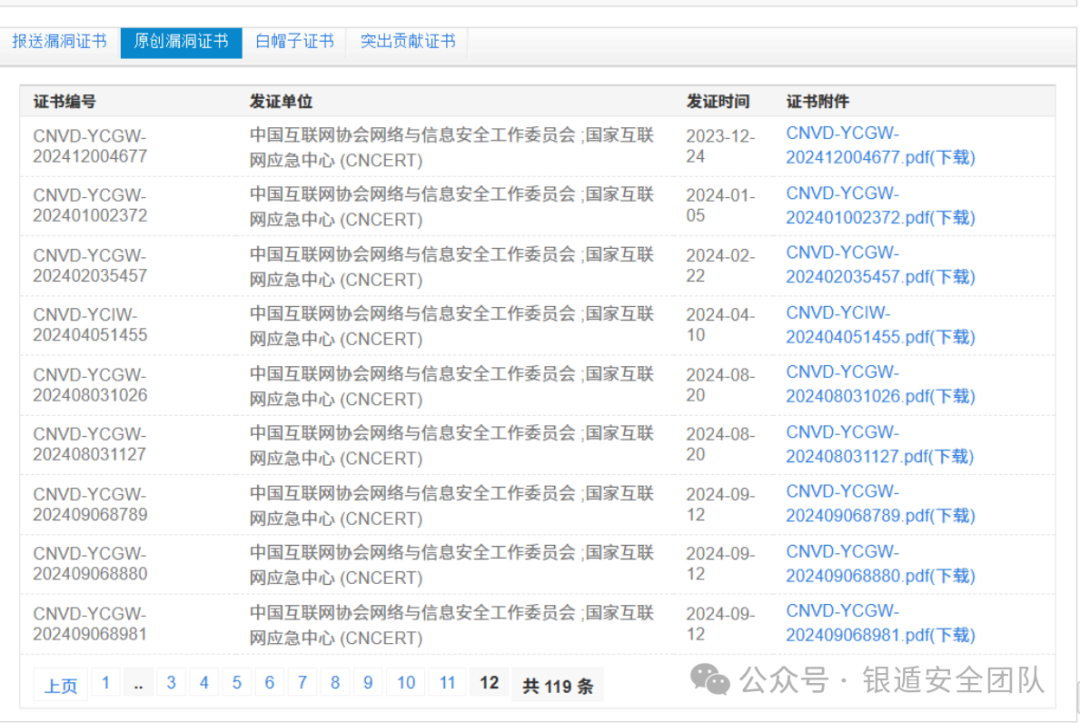Download CNVD-YCGW-202409068789.pdf attachment

click(880, 503)
